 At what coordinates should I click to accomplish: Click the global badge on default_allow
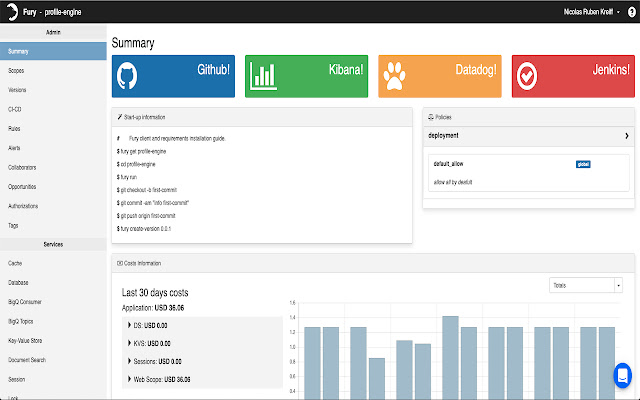pos(583,164)
